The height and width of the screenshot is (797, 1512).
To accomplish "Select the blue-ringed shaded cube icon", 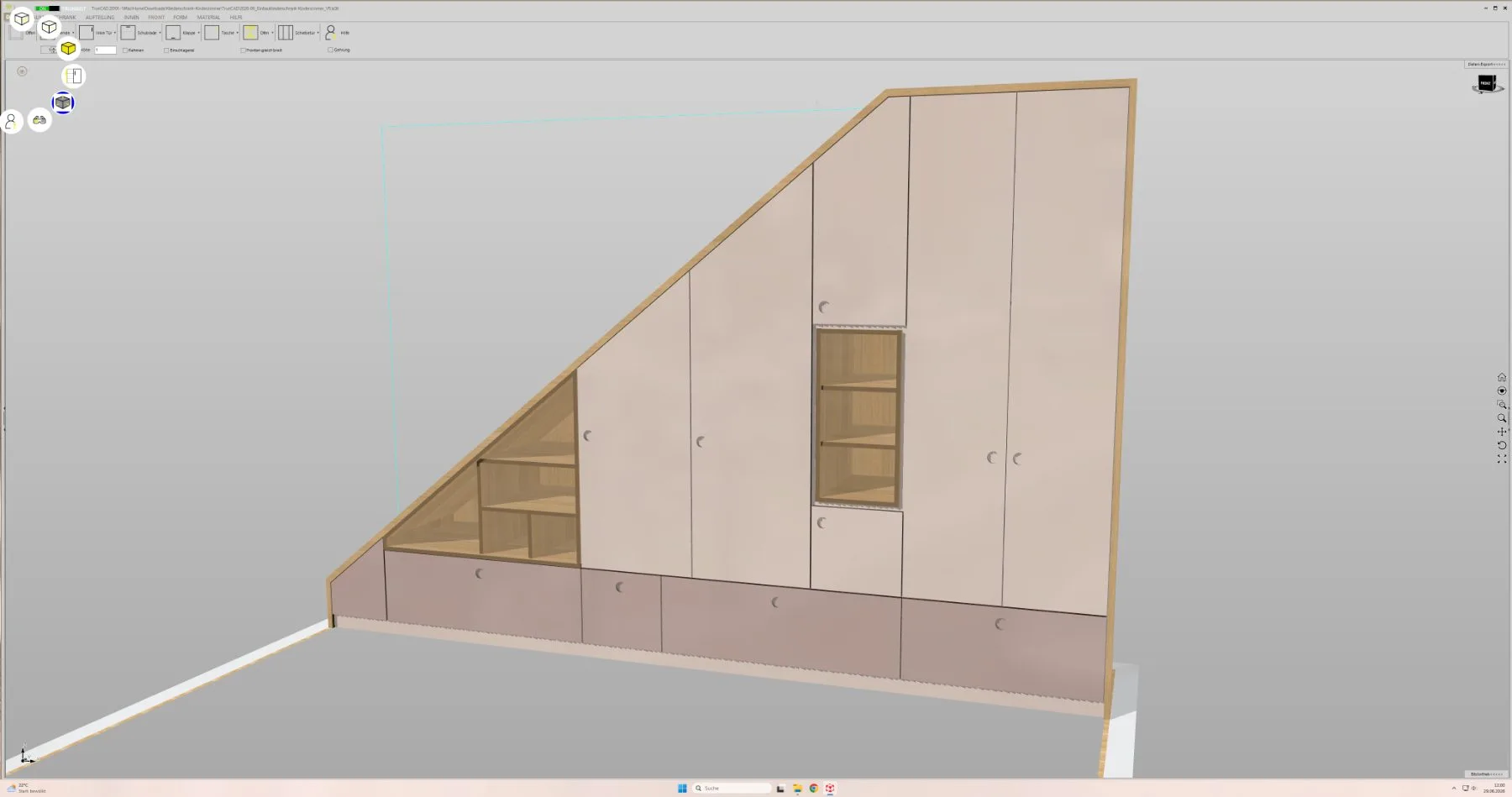I will pos(63,102).
